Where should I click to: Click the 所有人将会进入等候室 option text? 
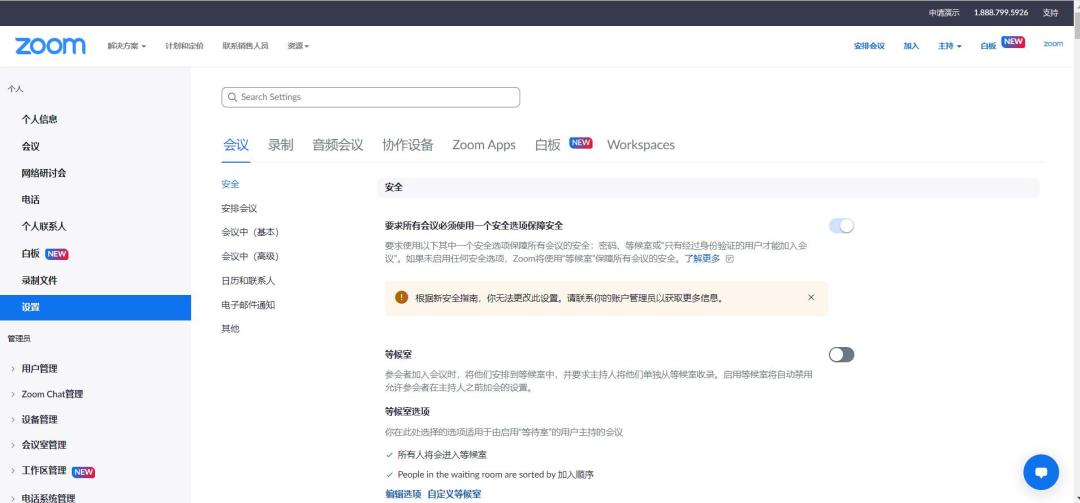[x=443, y=455]
